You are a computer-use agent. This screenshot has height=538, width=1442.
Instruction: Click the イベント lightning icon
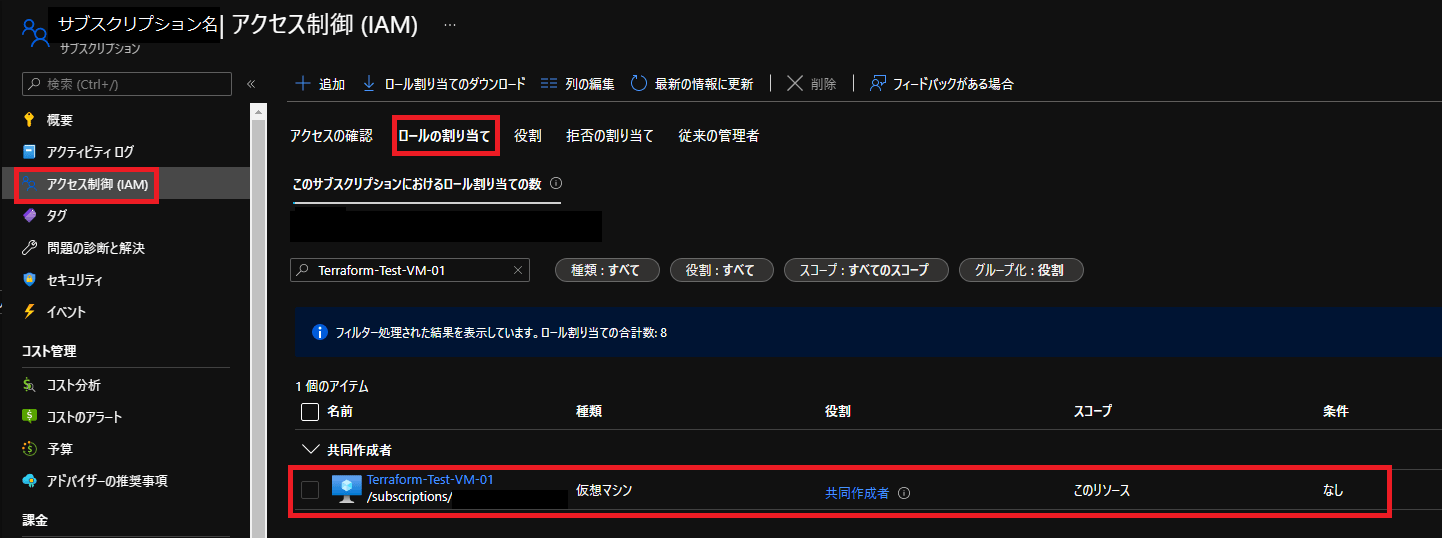pos(29,312)
